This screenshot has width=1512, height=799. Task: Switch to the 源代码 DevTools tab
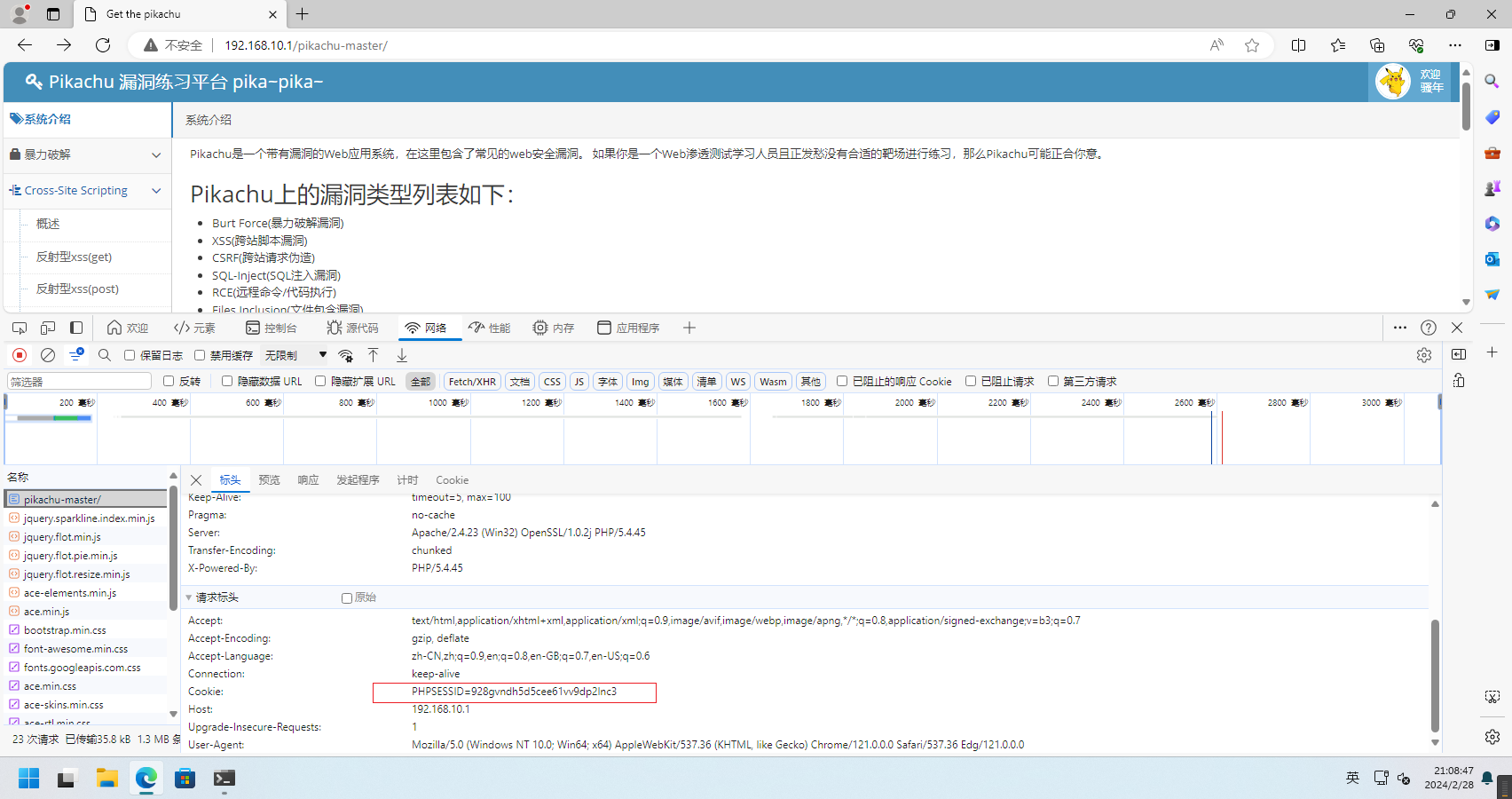(353, 328)
